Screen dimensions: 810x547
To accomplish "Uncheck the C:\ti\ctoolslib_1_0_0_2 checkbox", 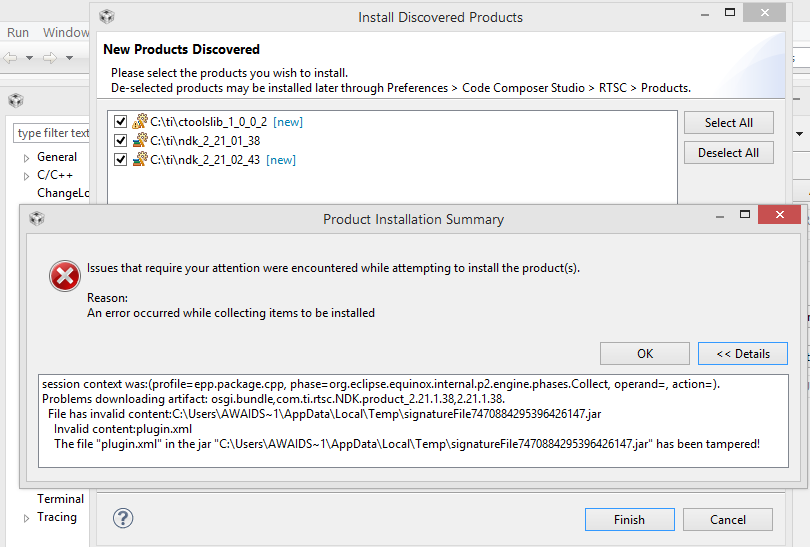I will pos(121,122).
